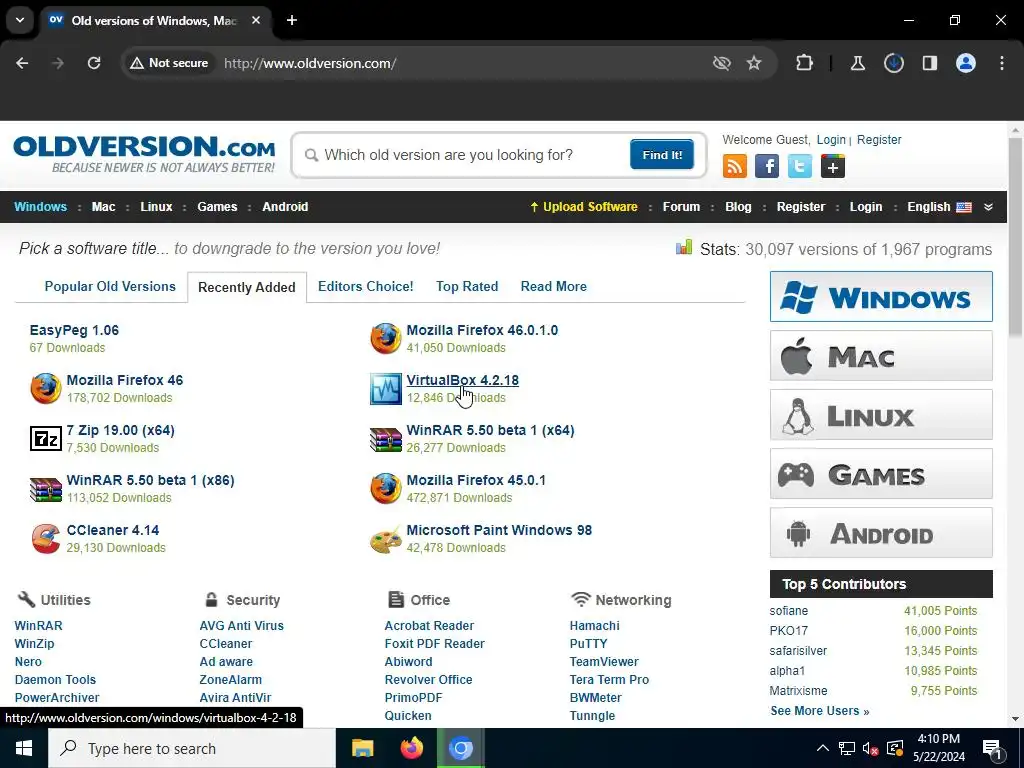
Task: Open Chrome extensions puzzle icon
Action: click(x=805, y=63)
